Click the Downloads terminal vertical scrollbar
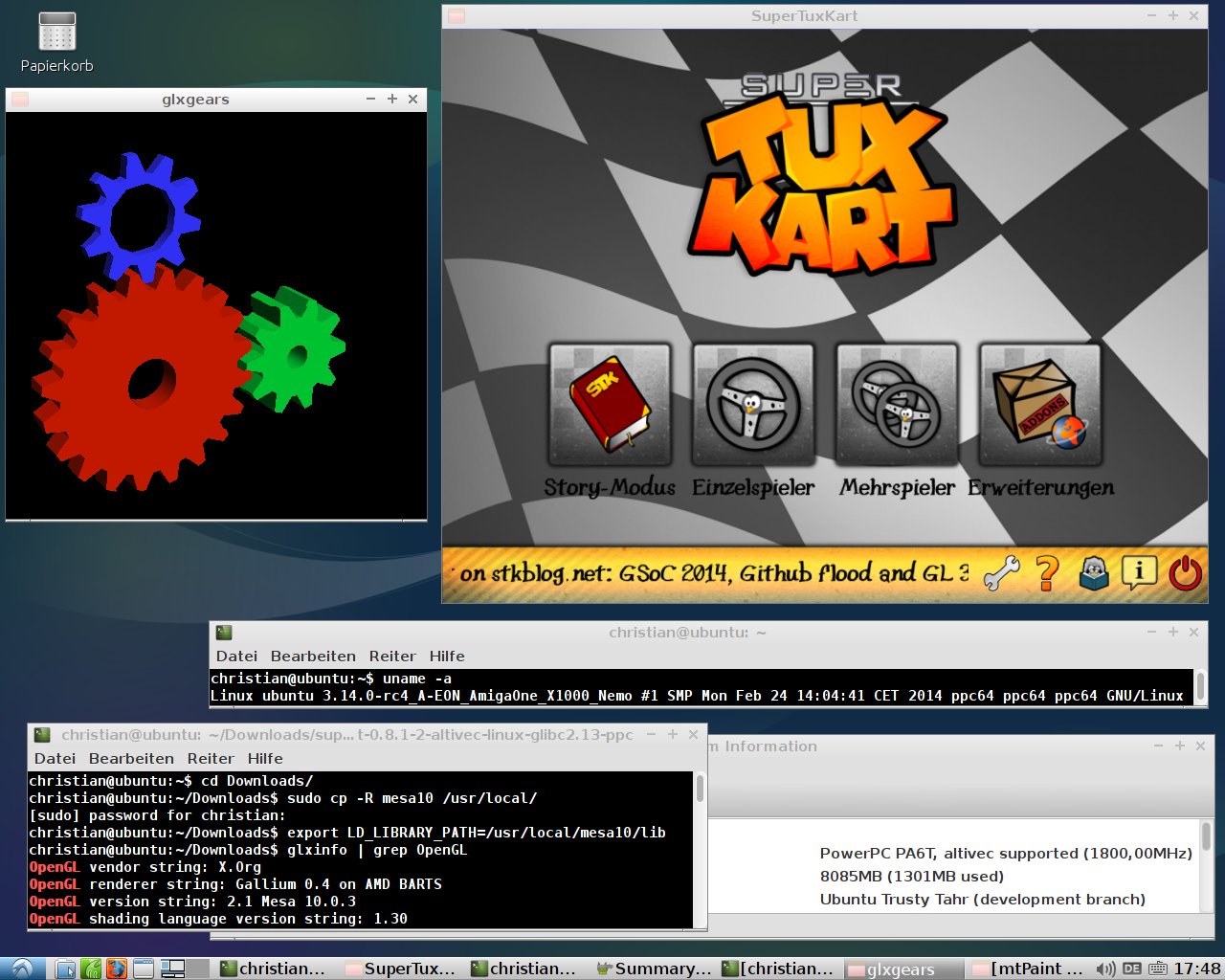The width and height of the screenshot is (1225, 980). pyautogui.click(x=700, y=790)
